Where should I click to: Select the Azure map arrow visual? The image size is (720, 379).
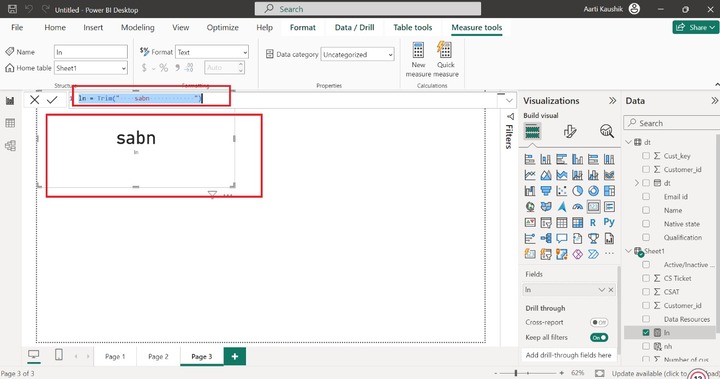tap(562, 207)
